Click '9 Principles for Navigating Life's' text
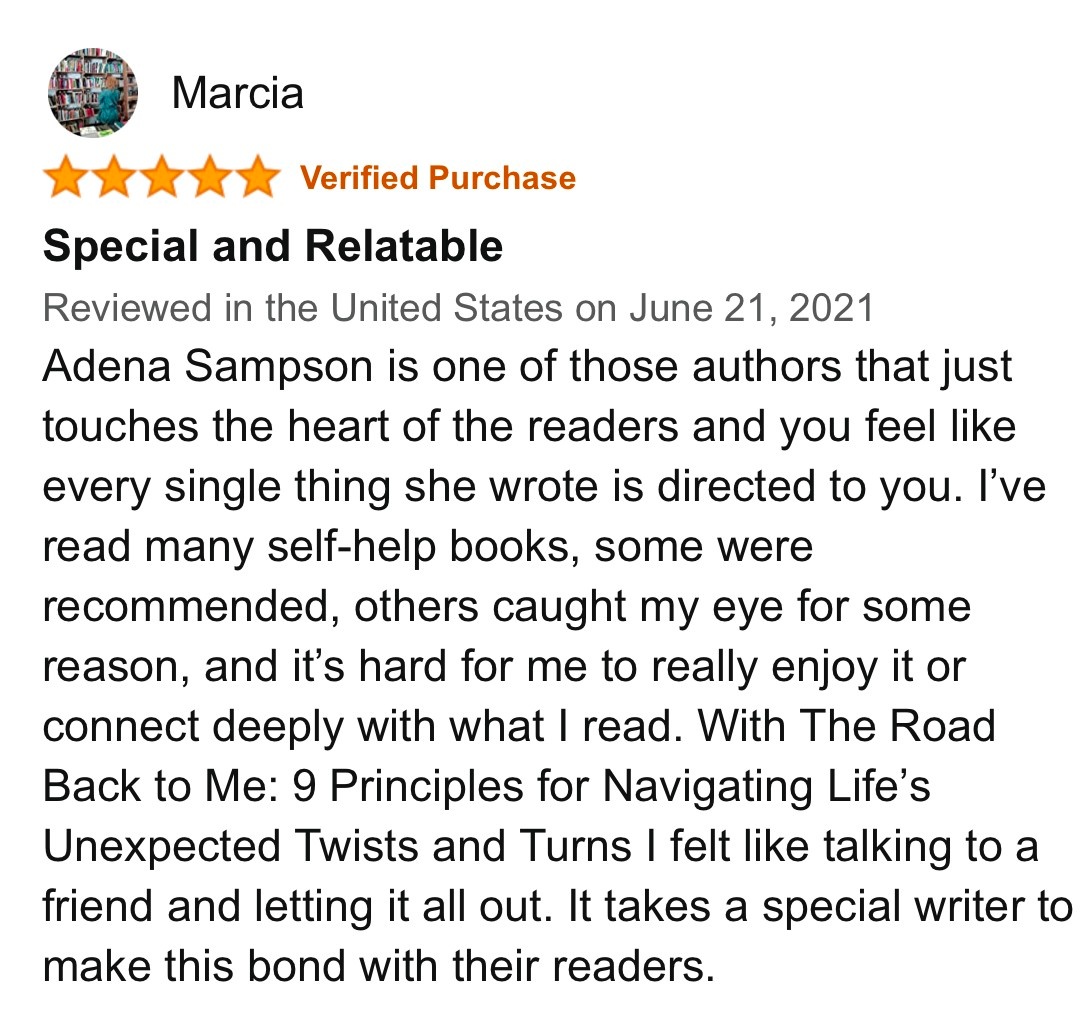Viewport: 1091px width, 1023px height. pyautogui.click(x=612, y=787)
